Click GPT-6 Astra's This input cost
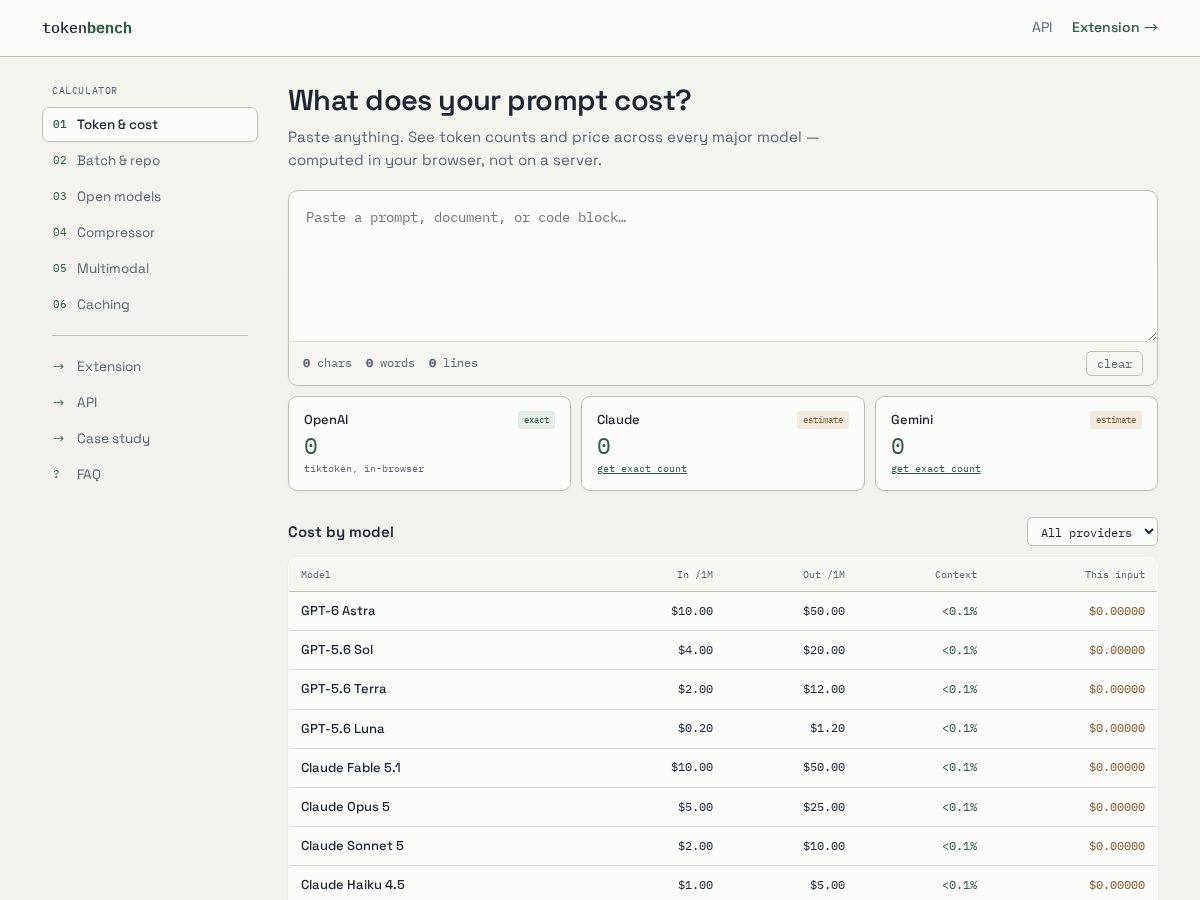 coord(1117,611)
